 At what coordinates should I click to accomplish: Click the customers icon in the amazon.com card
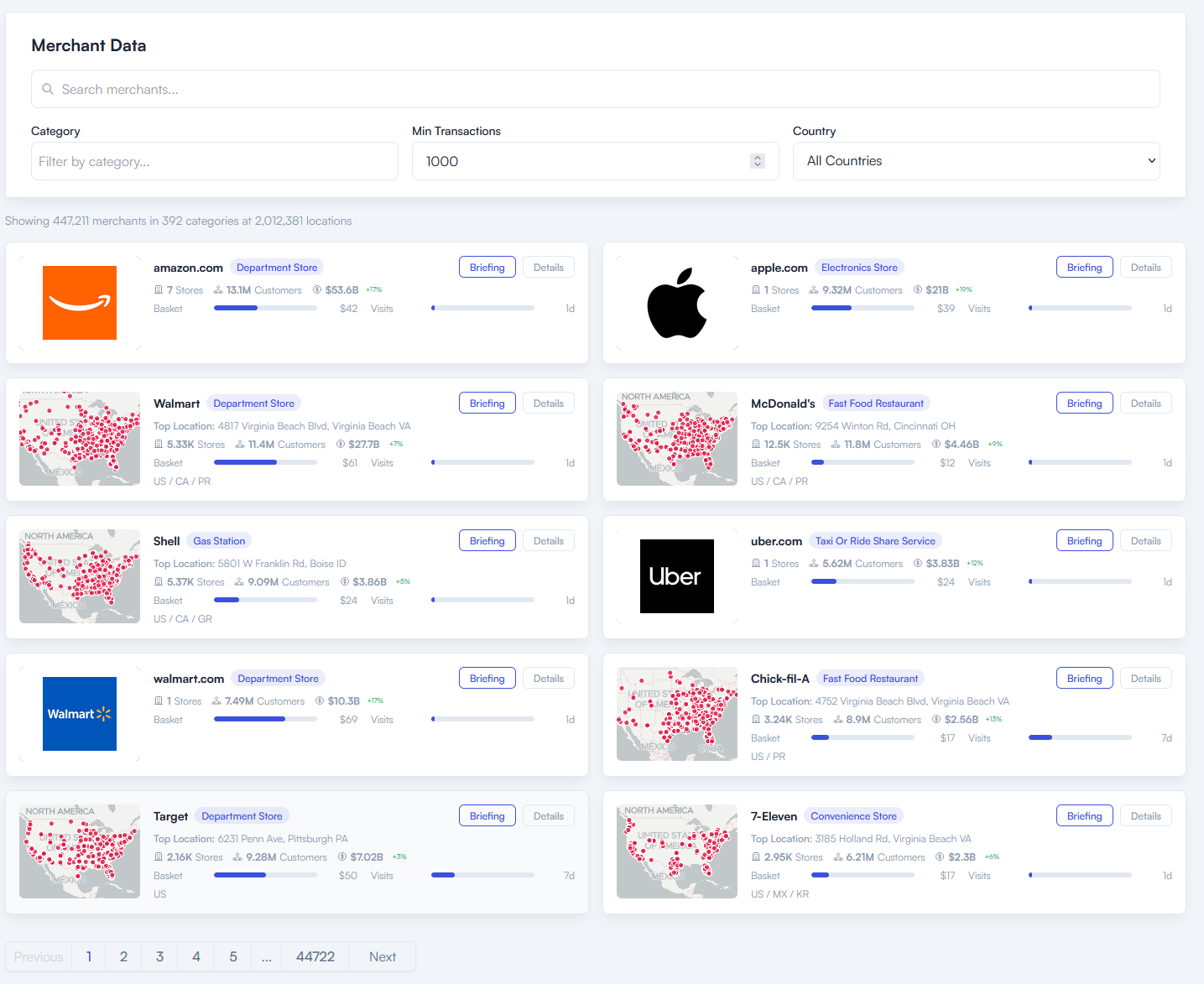pyautogui.click(x=218, y=289)
